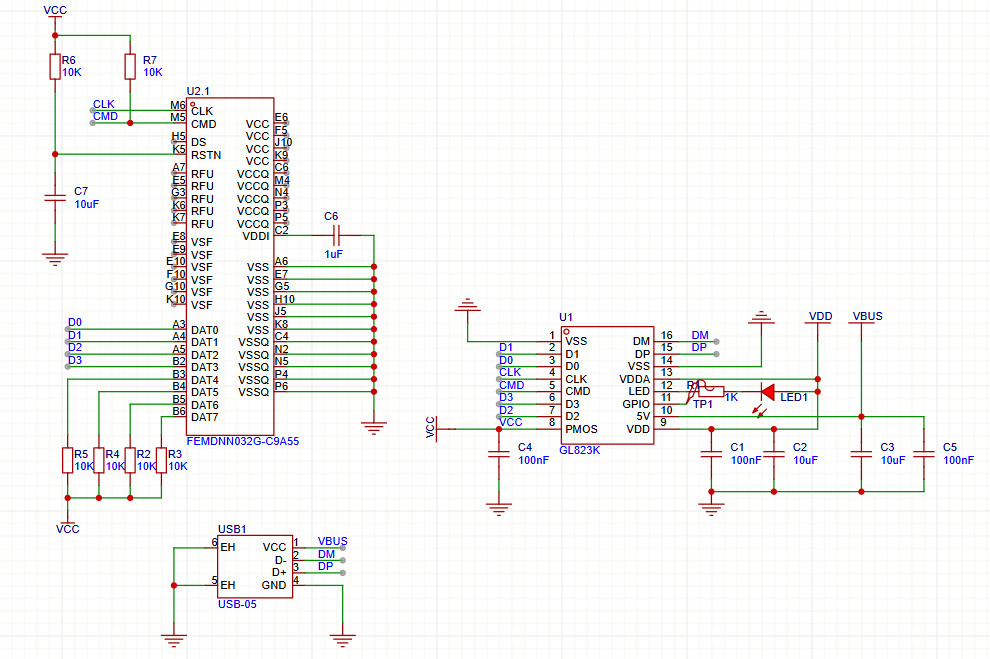Click the D3 net label at U2.1
Image resolution: width=990 pixels, height=659 pixels.
click(75, 360)
